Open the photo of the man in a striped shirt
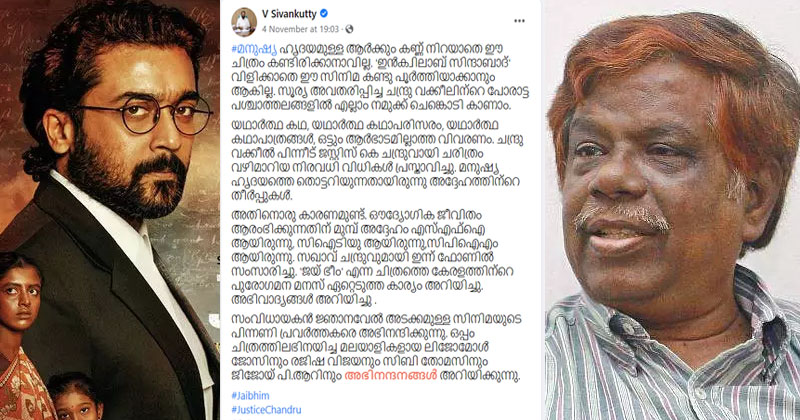The image size is (800, 420). click(672, 210)
